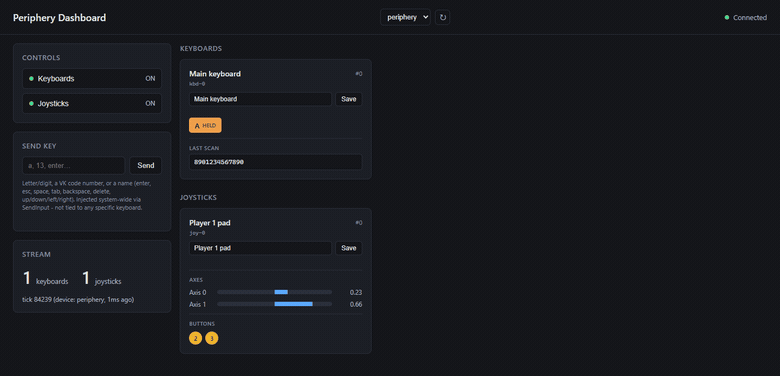Toggle the Keyboards control switch
The height and width of the screenshot is (376, 780).
92,79
